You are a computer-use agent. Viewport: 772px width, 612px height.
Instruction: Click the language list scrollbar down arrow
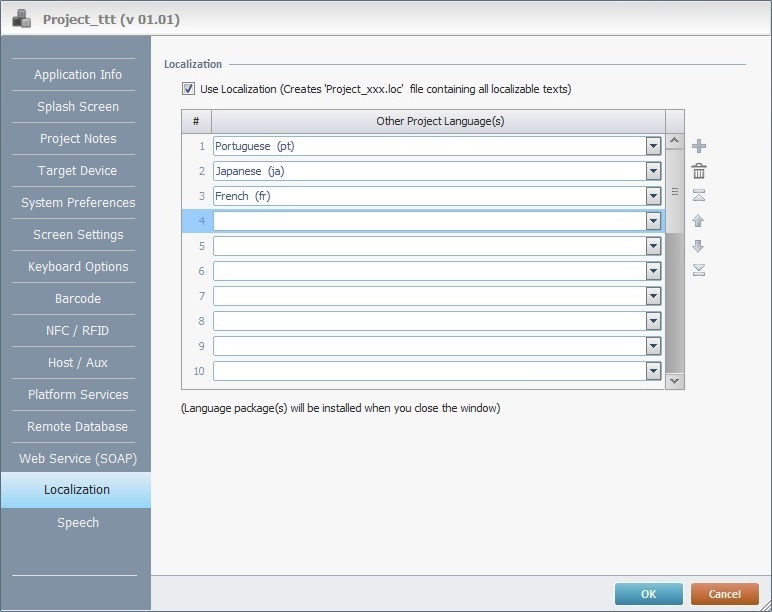click(x=674, y=380)
